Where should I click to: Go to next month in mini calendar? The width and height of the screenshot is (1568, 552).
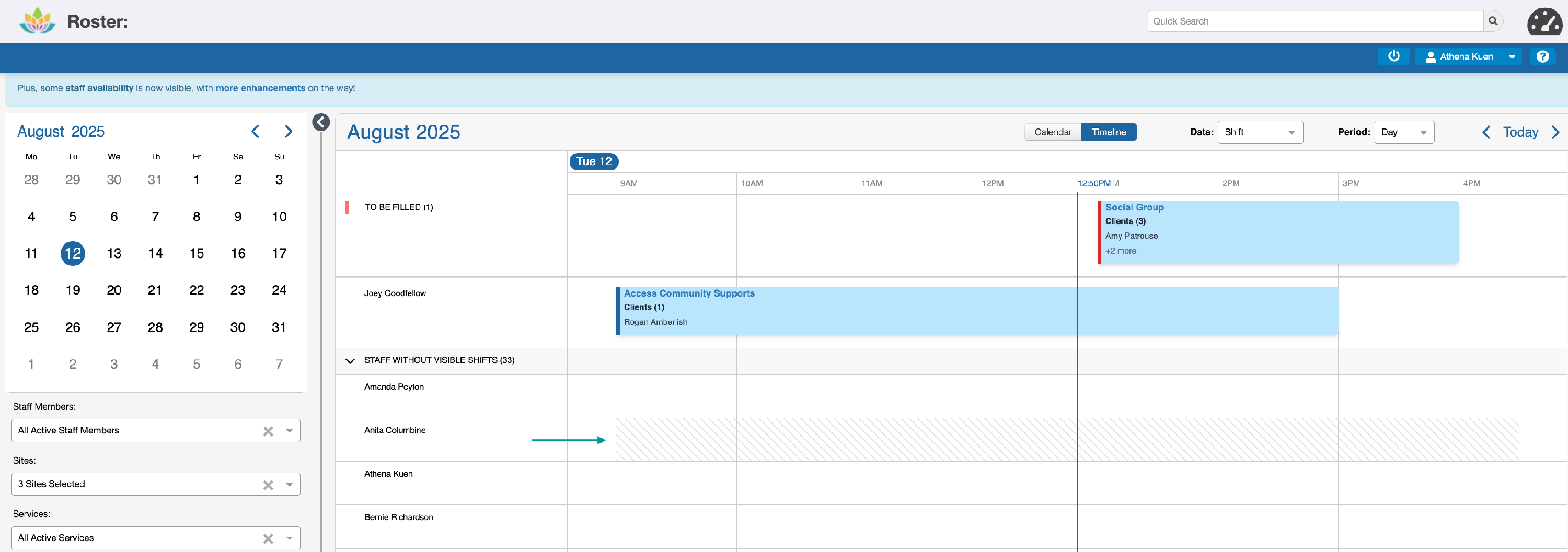click(289, 131)
